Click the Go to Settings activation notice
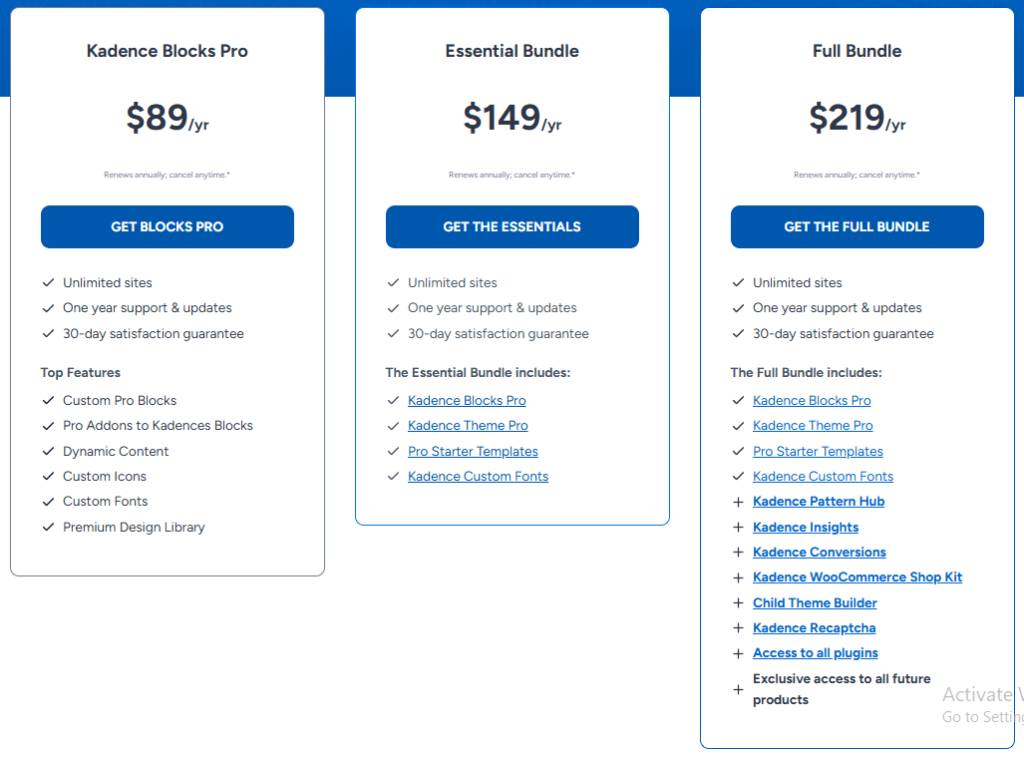Screen dimensions: 1024x758 click(x=981, y=717)
